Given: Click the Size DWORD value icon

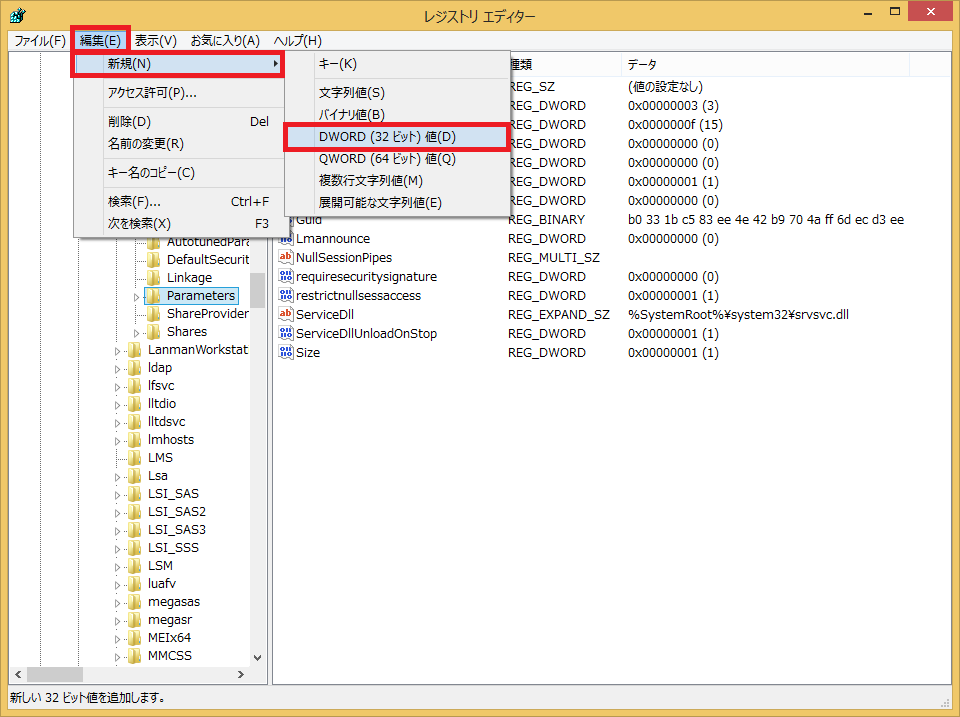Looking at the screenshot, I should [285, 353].
